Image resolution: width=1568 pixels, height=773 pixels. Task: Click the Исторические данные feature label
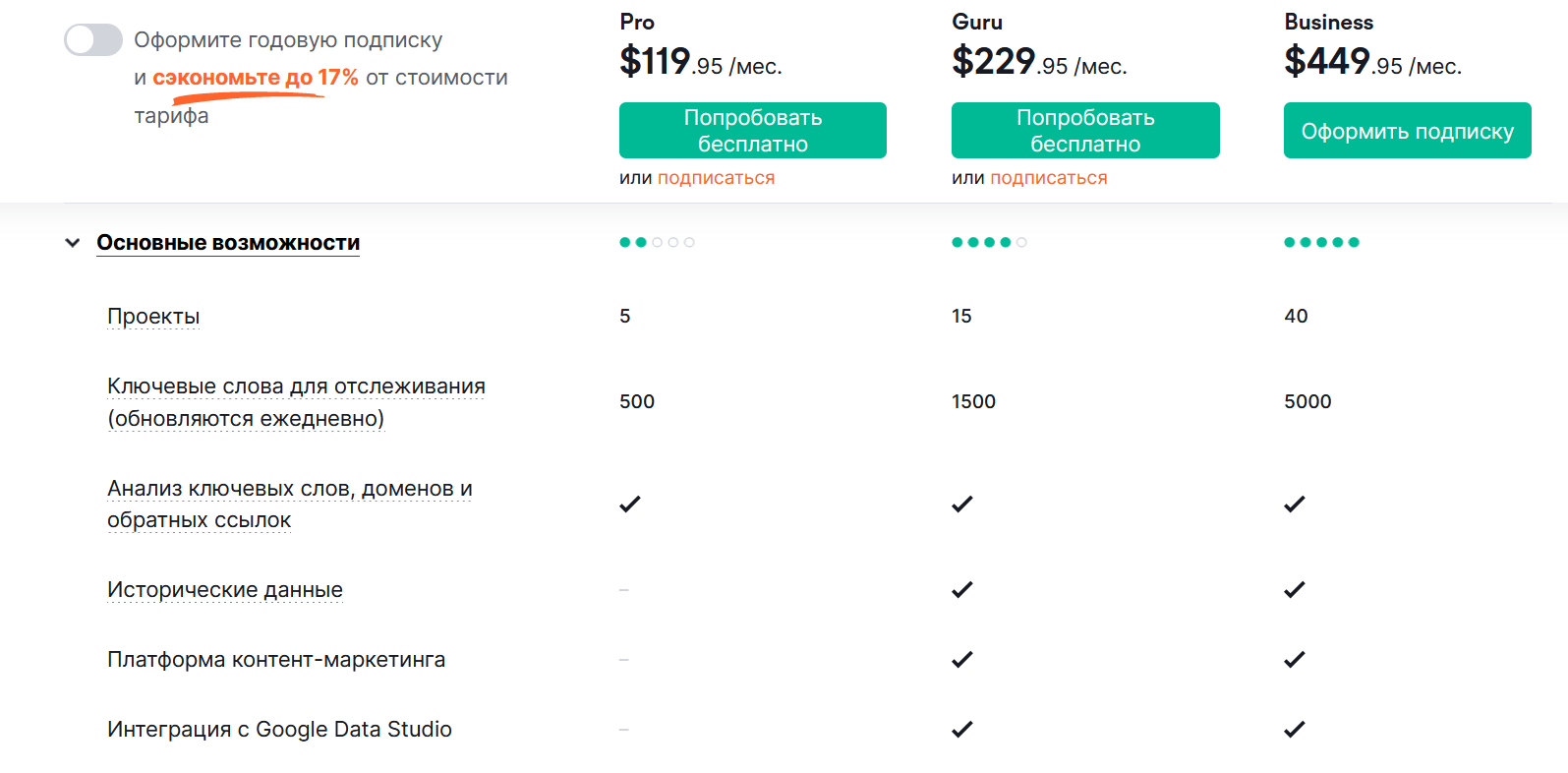(225, 590)
